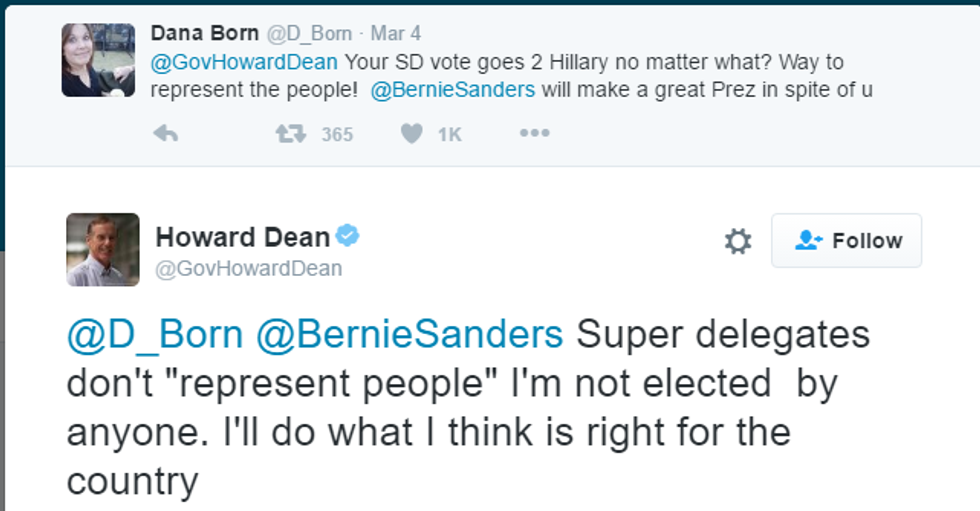Open Dana Born's profile picture
This screenshot has width=980, height=511.
(x=98, y=59)
